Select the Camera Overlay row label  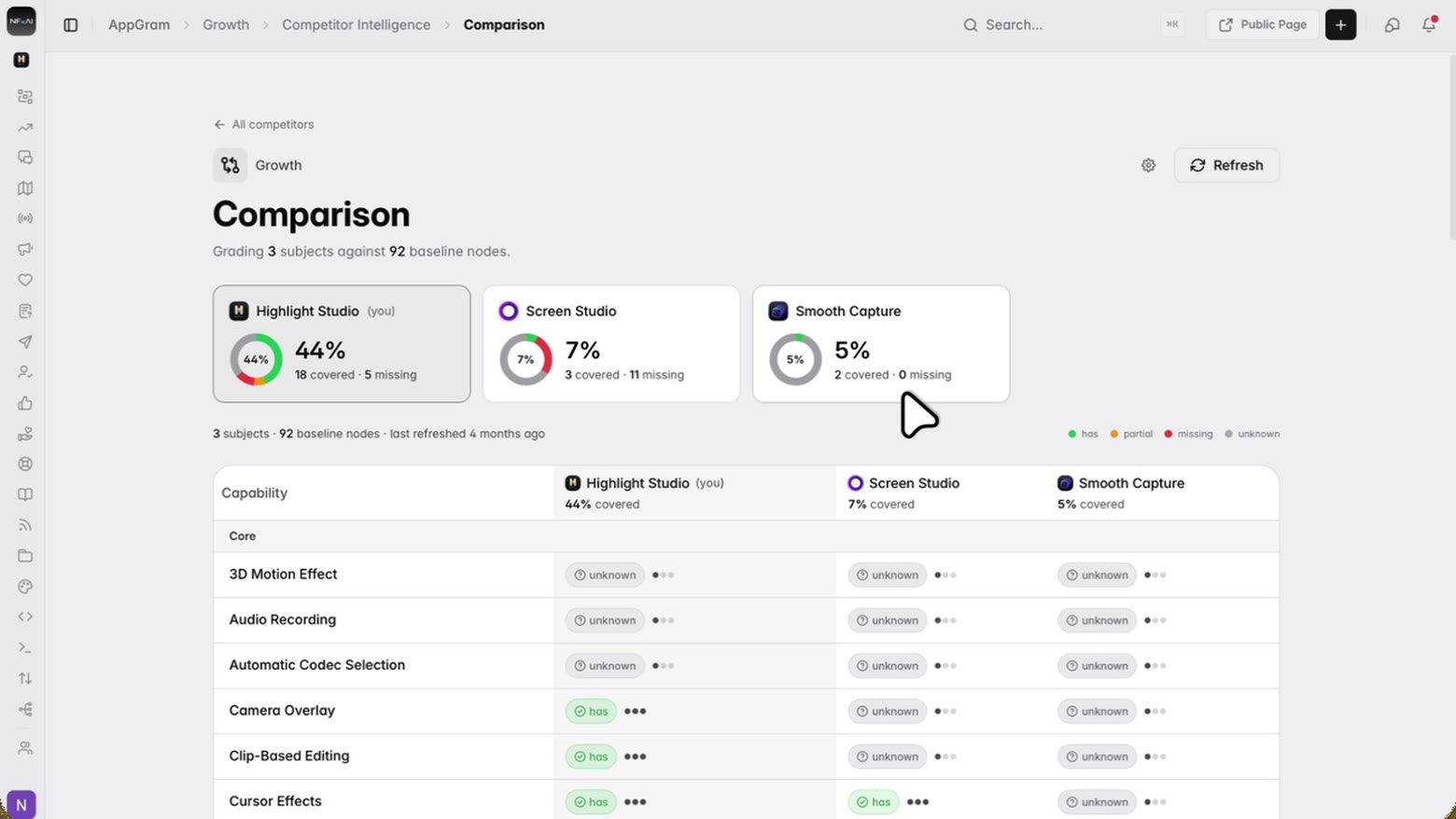(x=282, y=711)
